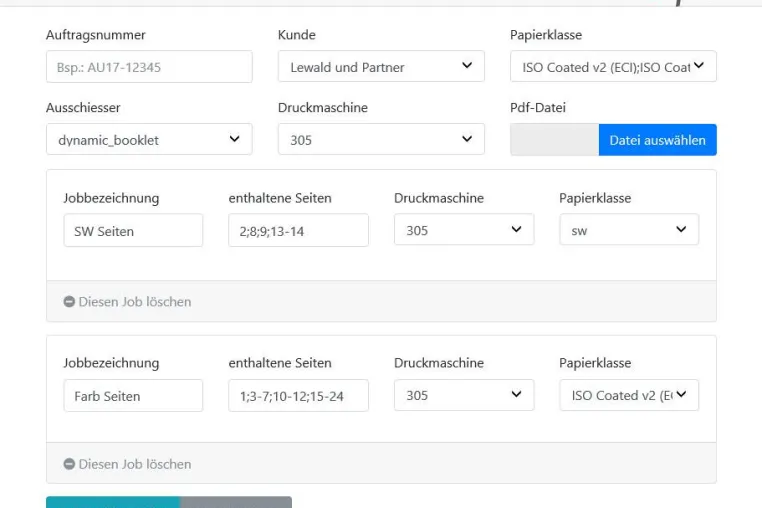
Task: Click the enthaltene Seiten field with 1;3-7;10-12;15-24
Action: click(x=298, y=396)
